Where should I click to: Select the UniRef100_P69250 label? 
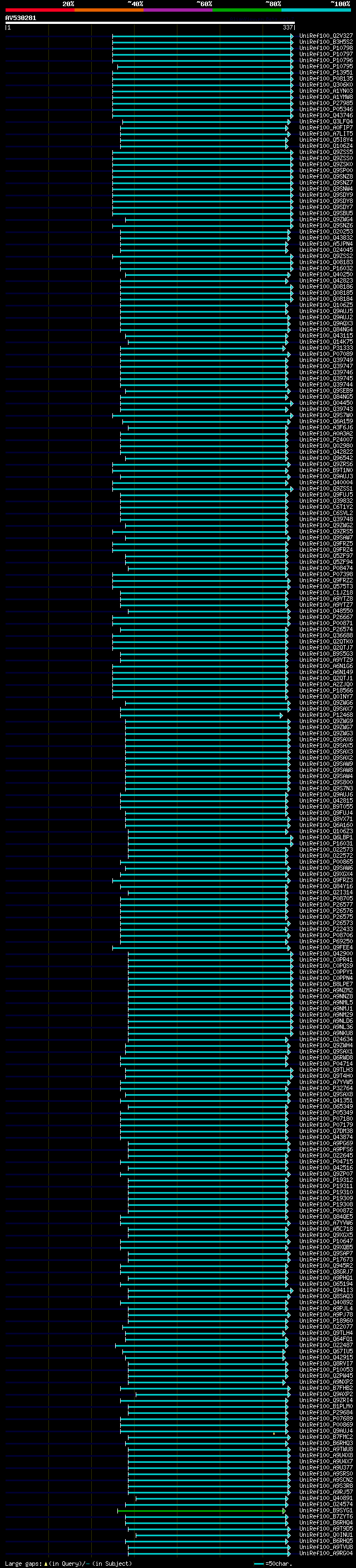click(x=326, y=942)
